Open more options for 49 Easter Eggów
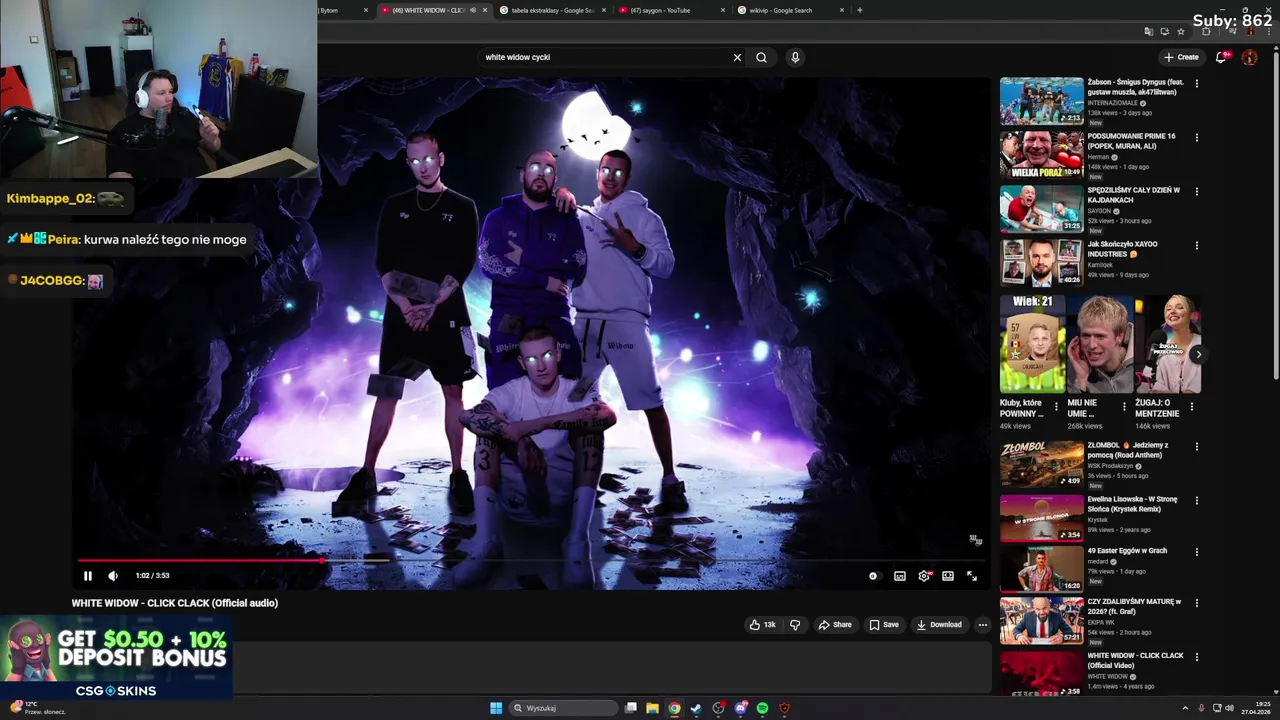Viewport: 1280px width, 720px height. click(1196, 554)
